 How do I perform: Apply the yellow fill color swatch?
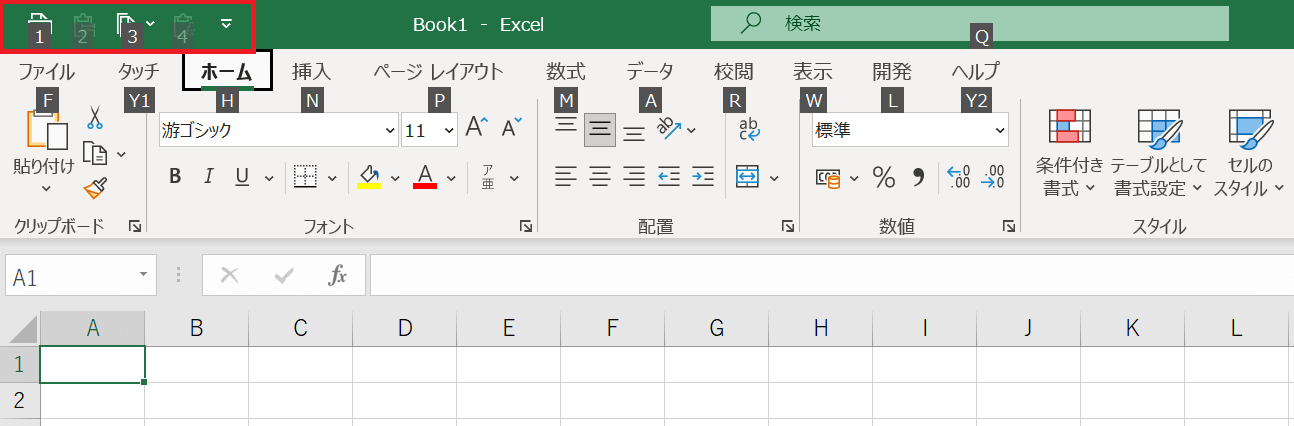pos(369,177)
